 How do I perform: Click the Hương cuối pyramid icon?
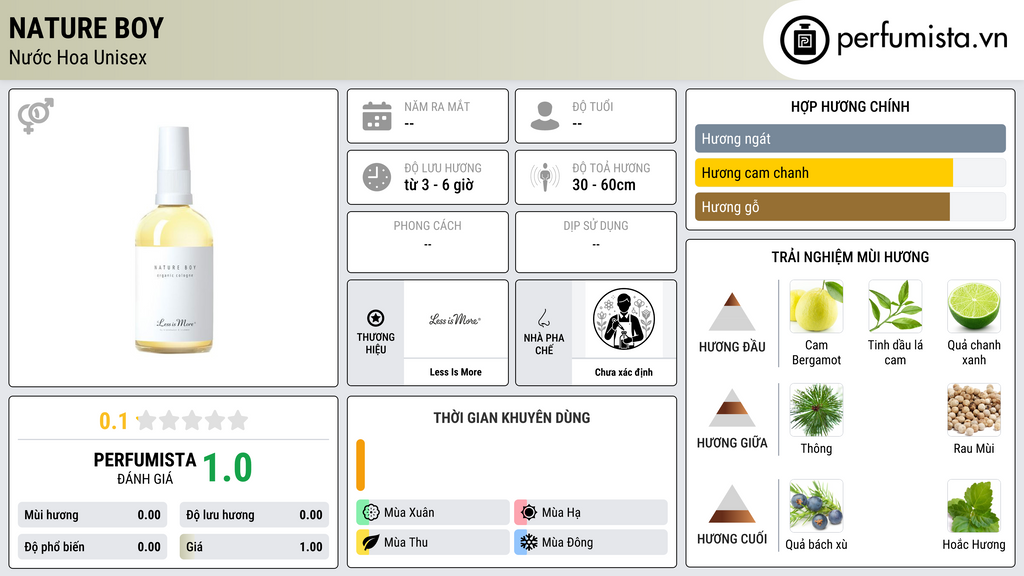pos(732,504)
